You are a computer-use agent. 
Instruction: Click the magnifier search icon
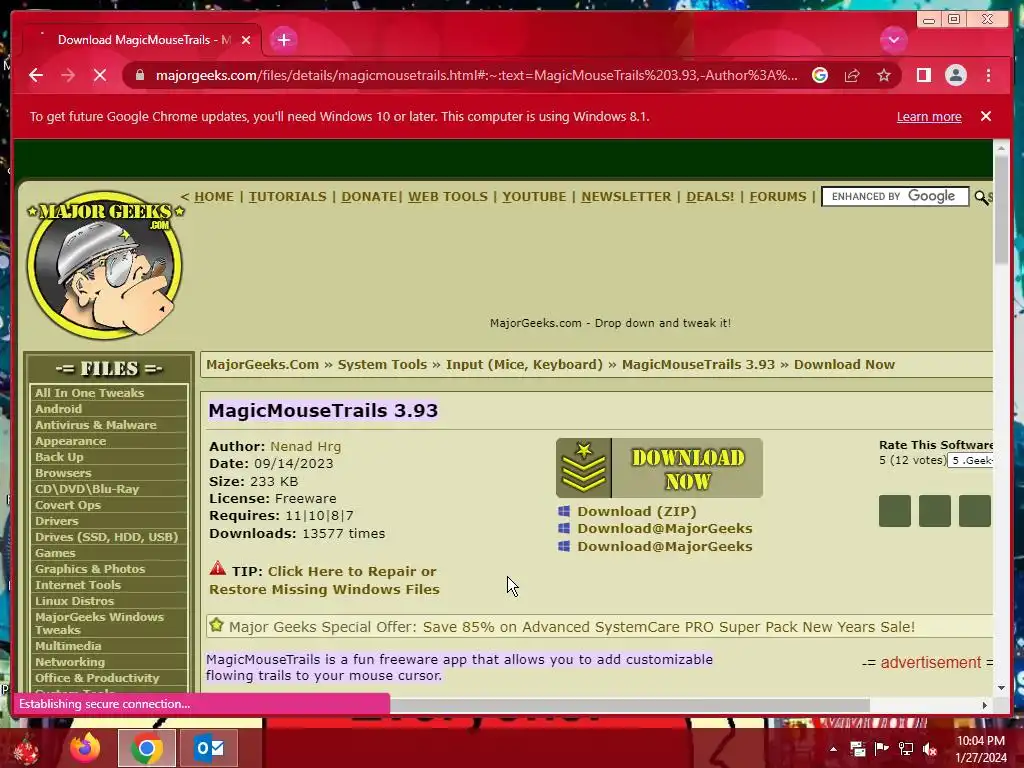click(981, 197)
